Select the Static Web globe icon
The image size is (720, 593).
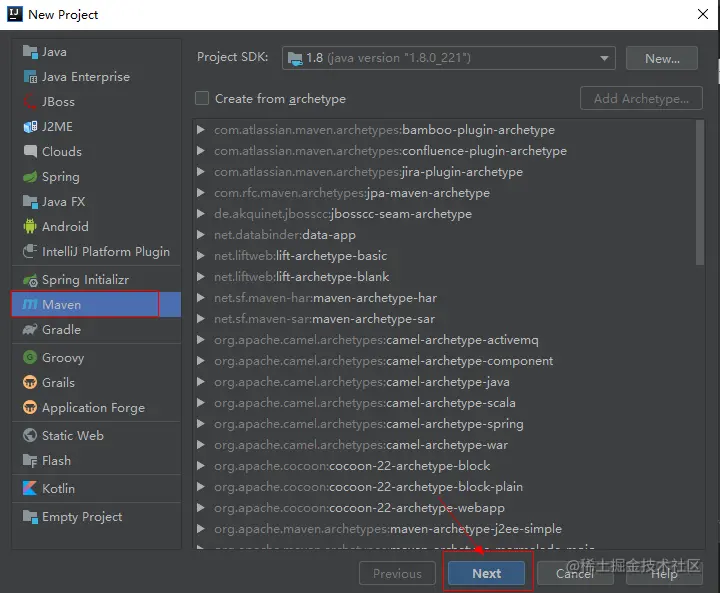(x=30, y=435)
